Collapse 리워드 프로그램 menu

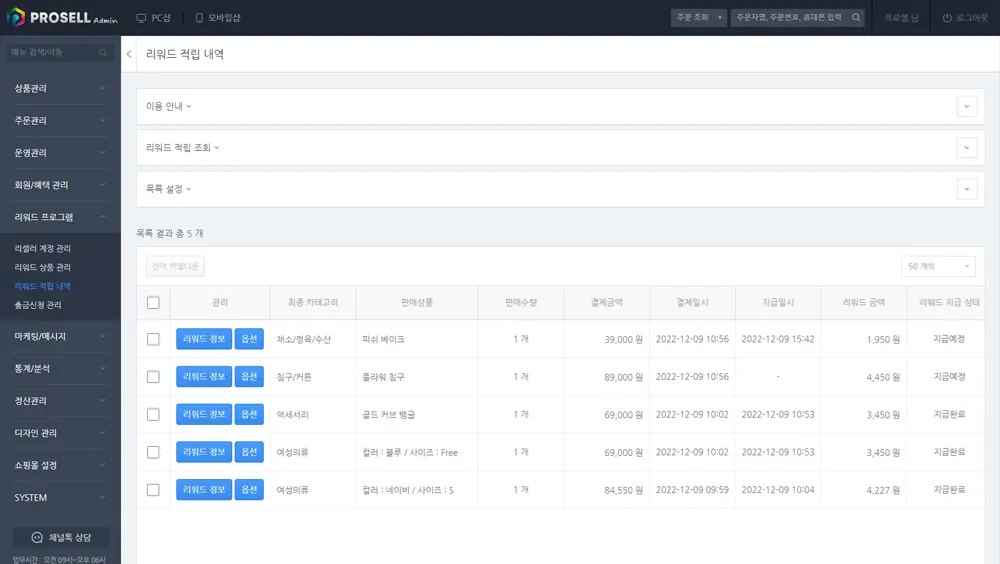tap(61, 218)
